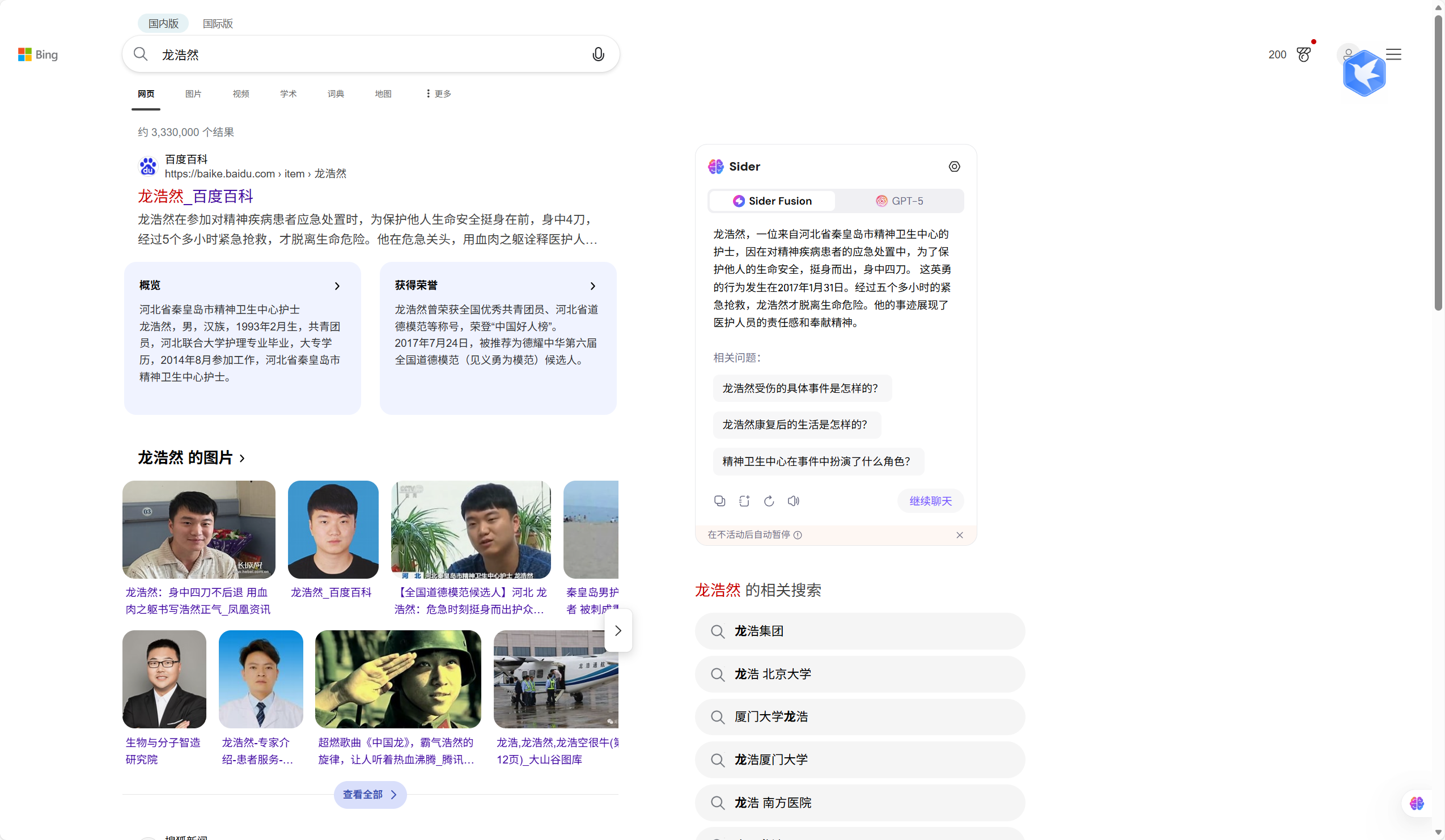Switch the model to GPT-5
The width and height of the screenshot is (1445, 840).
(x=900, y=201)
